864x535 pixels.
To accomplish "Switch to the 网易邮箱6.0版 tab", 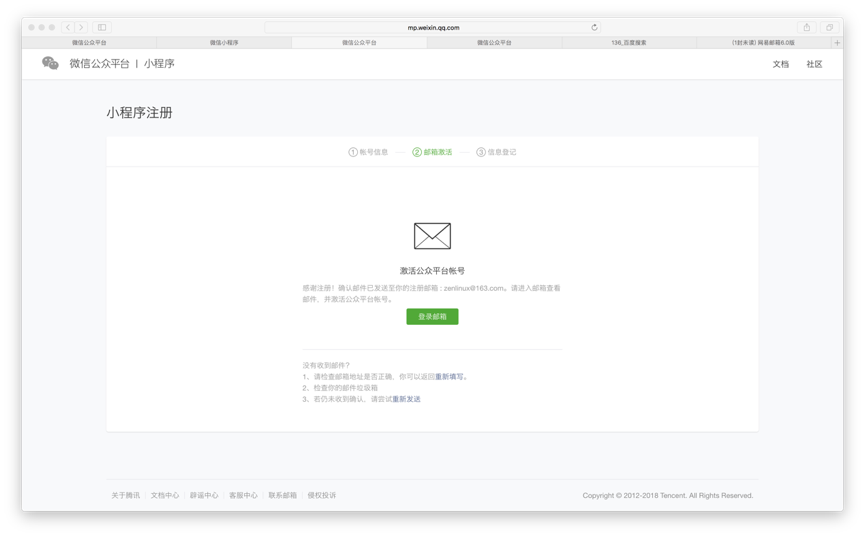I will pyautogui.click(x=764, y=42).
